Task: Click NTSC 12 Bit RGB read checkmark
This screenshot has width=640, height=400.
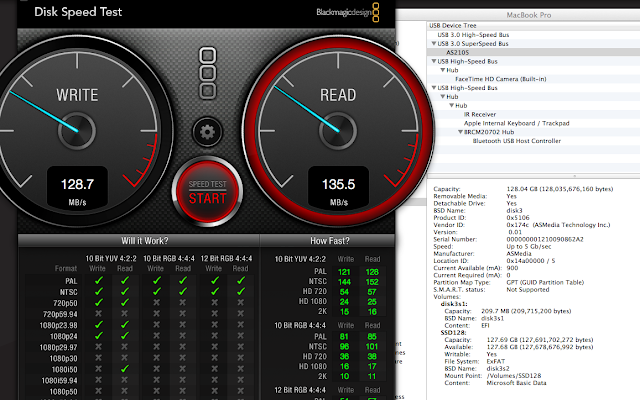Action: click(x=241, y=291)
